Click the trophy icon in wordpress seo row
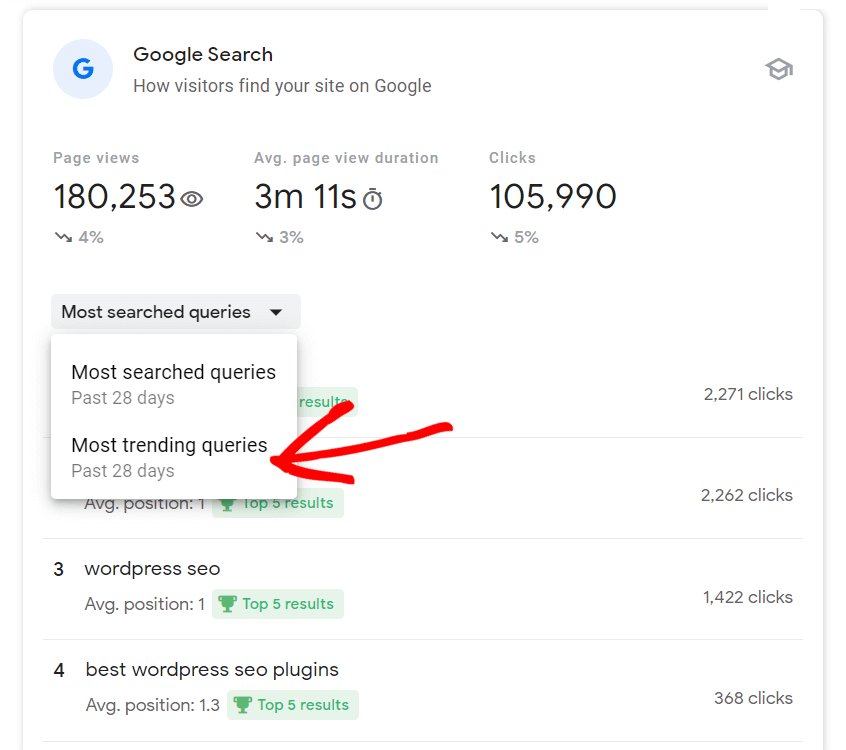Image resolution: width=846 pixels, height=750 pixels. point(227,604)
